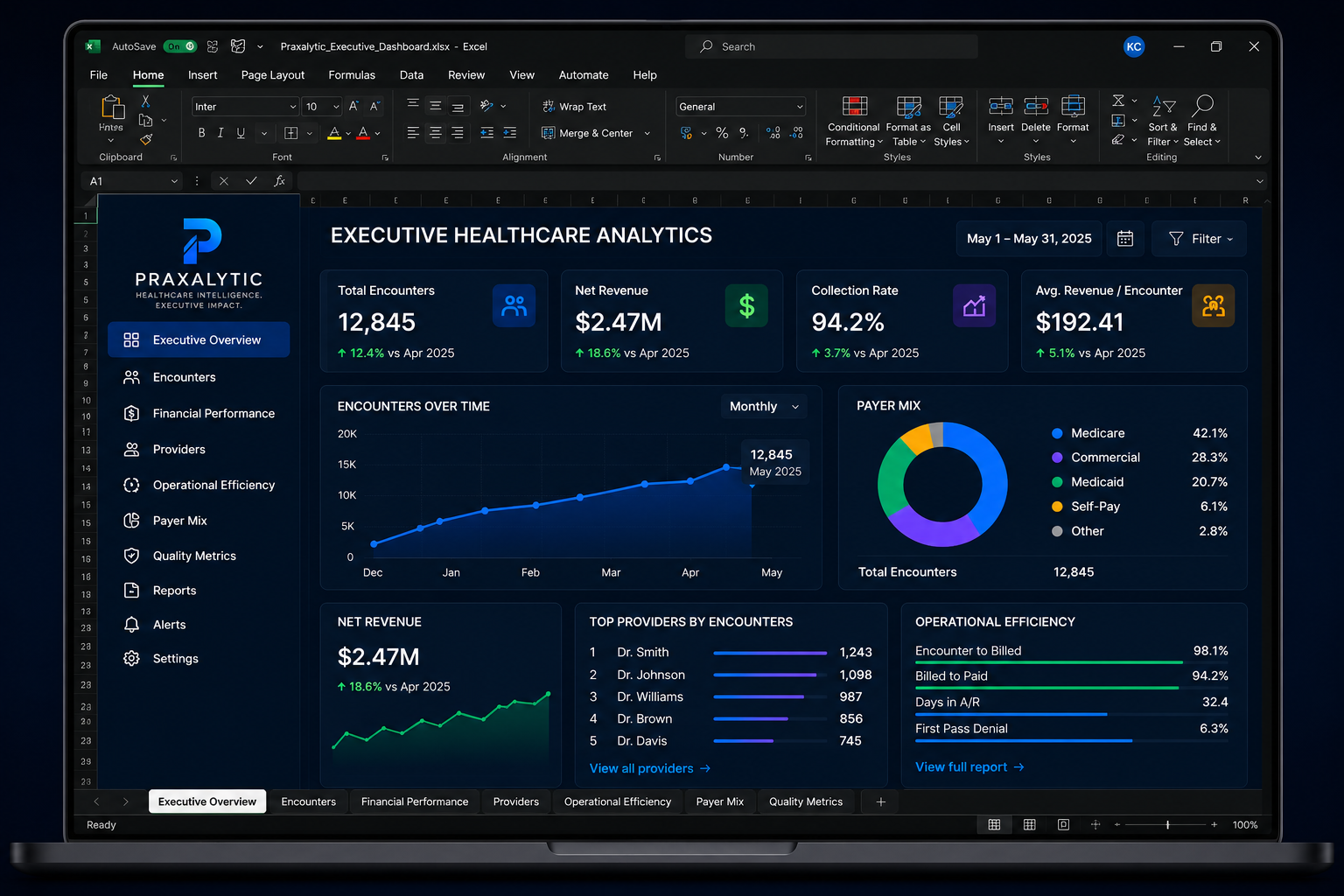This screenshot has width=1344, height=896.
Task: Click the KC account avatar
Action: click(x=1134, y=46)
